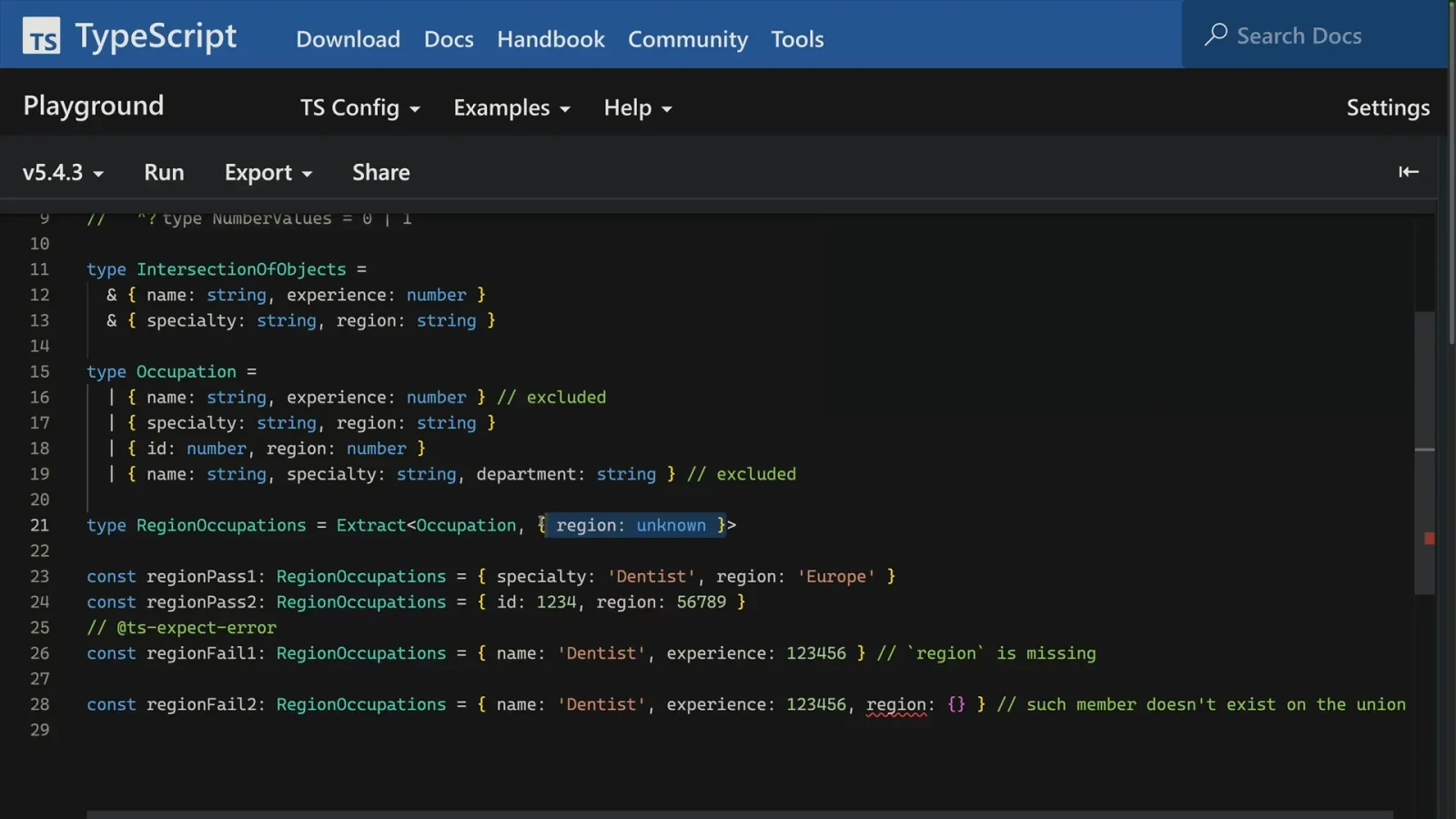The image size is (1456, 819).
Task: Choose TypeScript version v5.4.3 dropdown
Action: 63,172
